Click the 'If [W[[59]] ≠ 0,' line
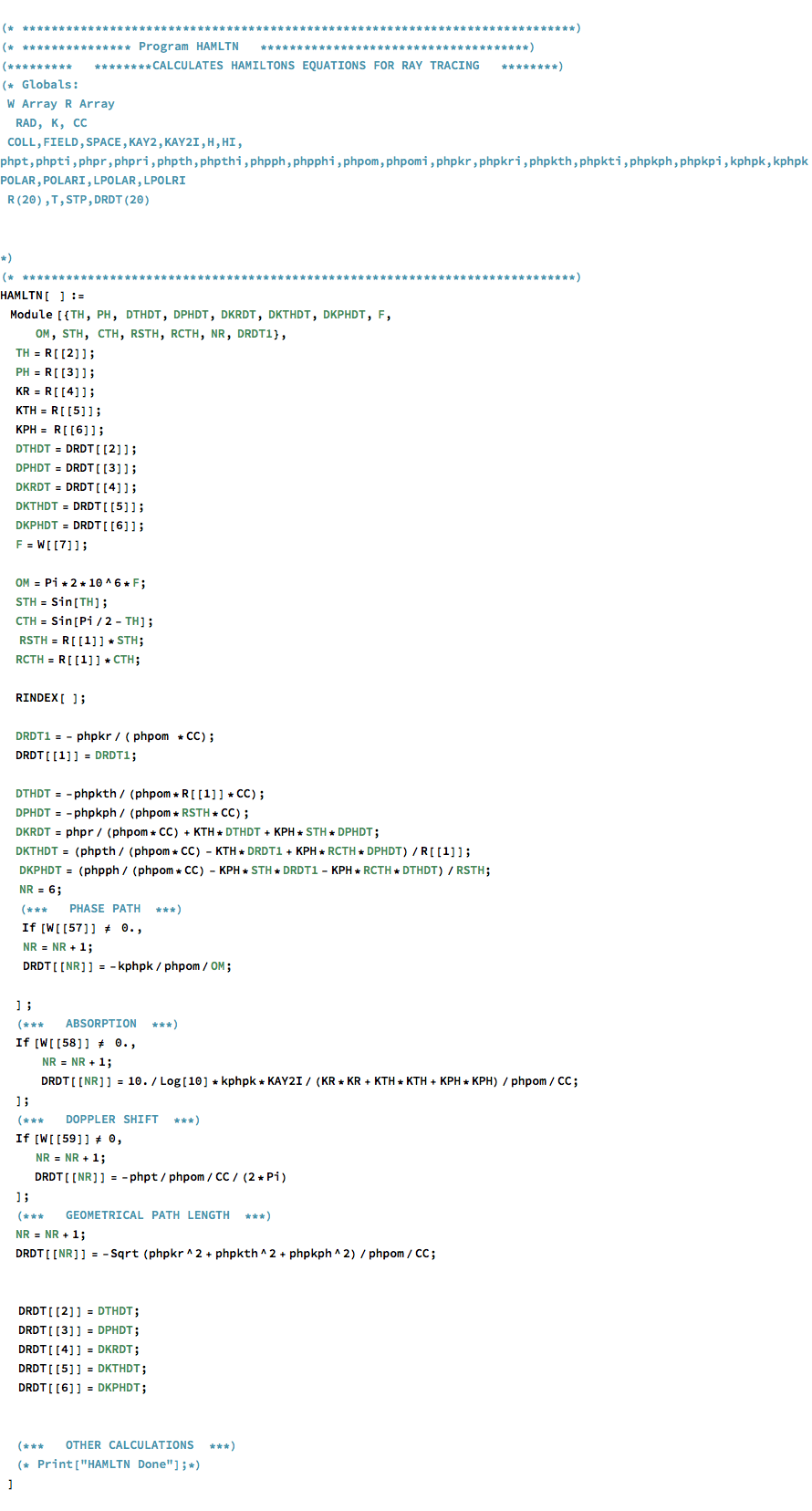This screenshot has height=1511, width=812. (x=69, y=1139)
